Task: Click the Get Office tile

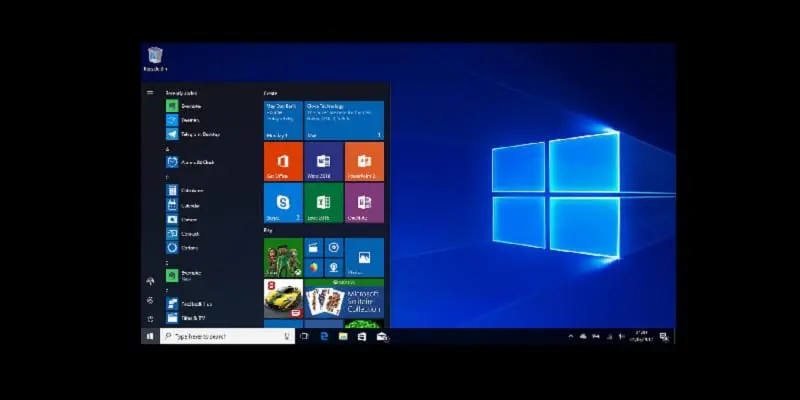Action: [x=283, y=161]
